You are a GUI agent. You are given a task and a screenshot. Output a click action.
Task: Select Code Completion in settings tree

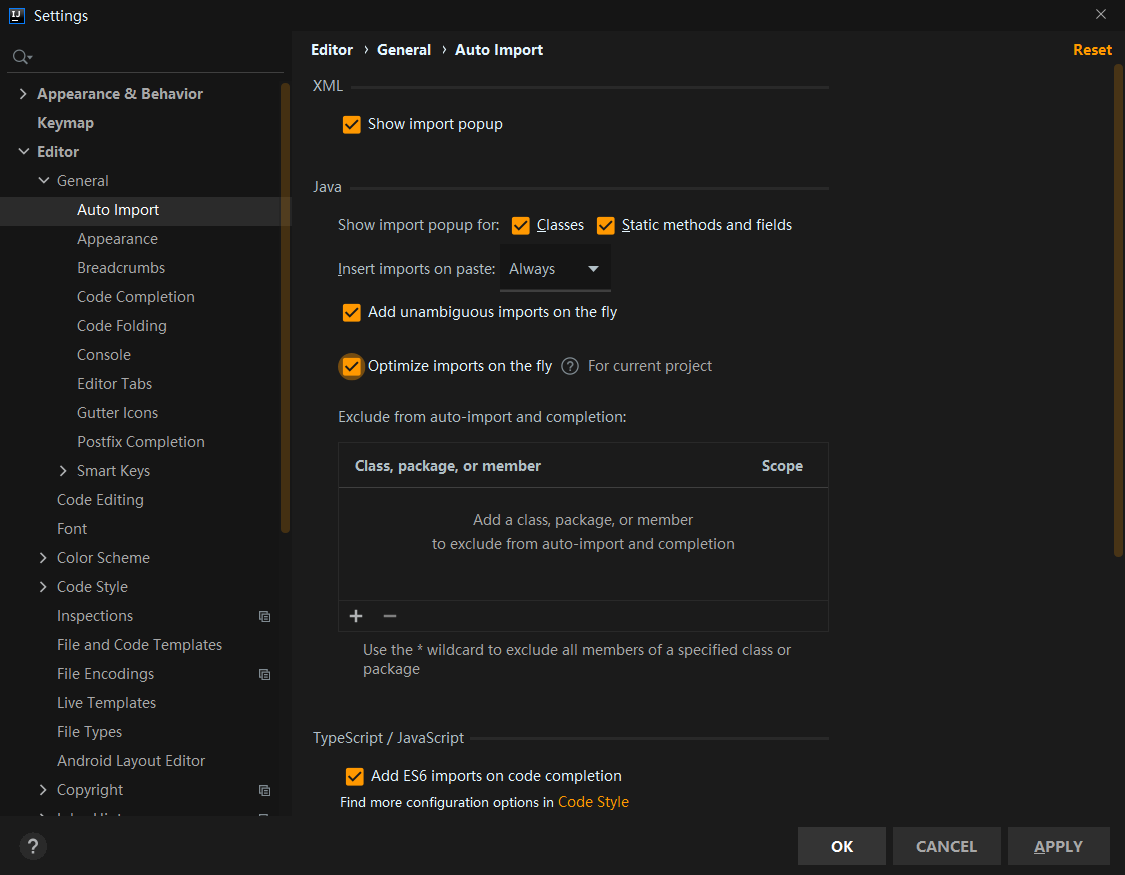136,297
